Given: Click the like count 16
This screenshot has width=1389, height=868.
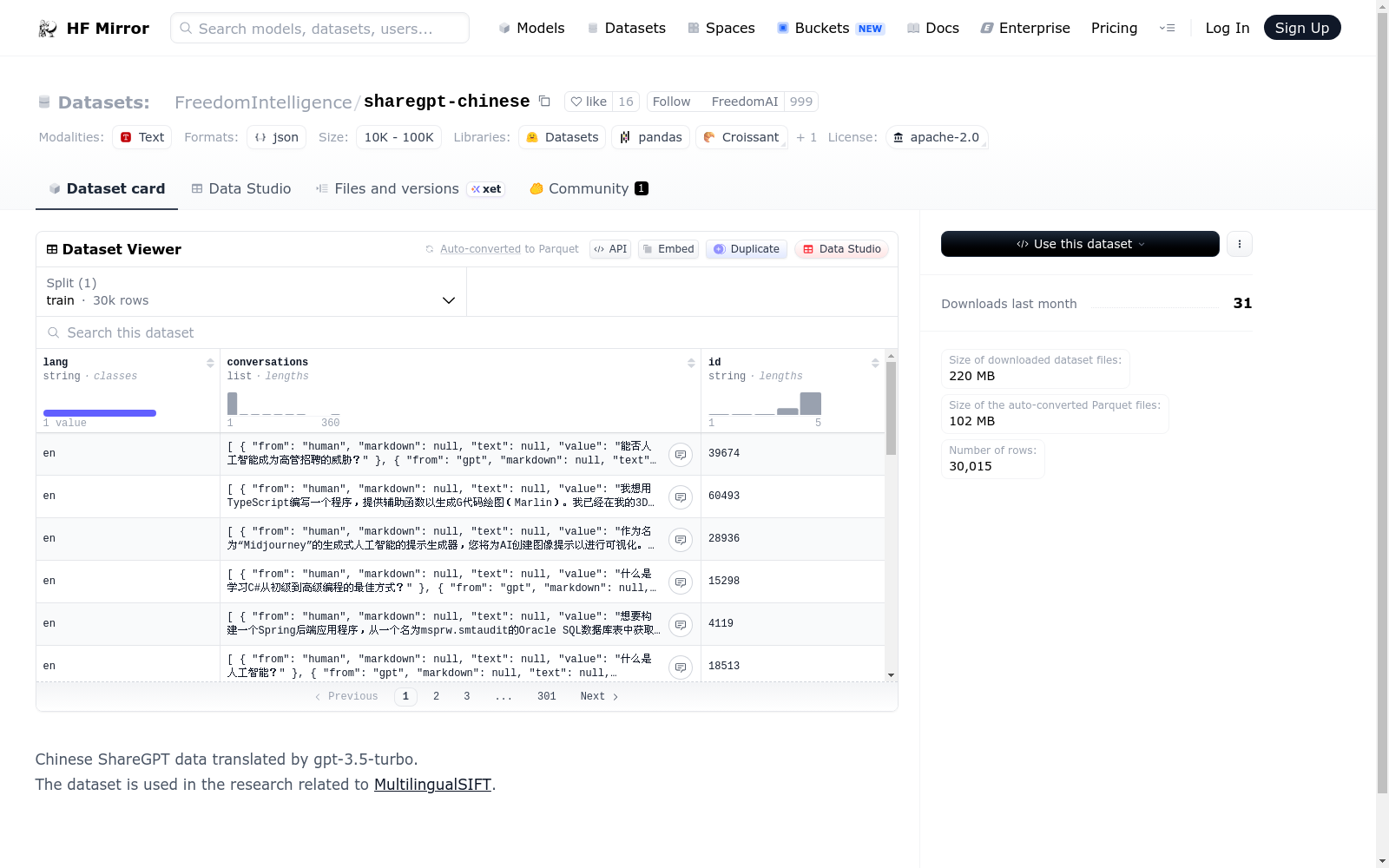Looking at the screenshot, I should click(x=626, y=102).
